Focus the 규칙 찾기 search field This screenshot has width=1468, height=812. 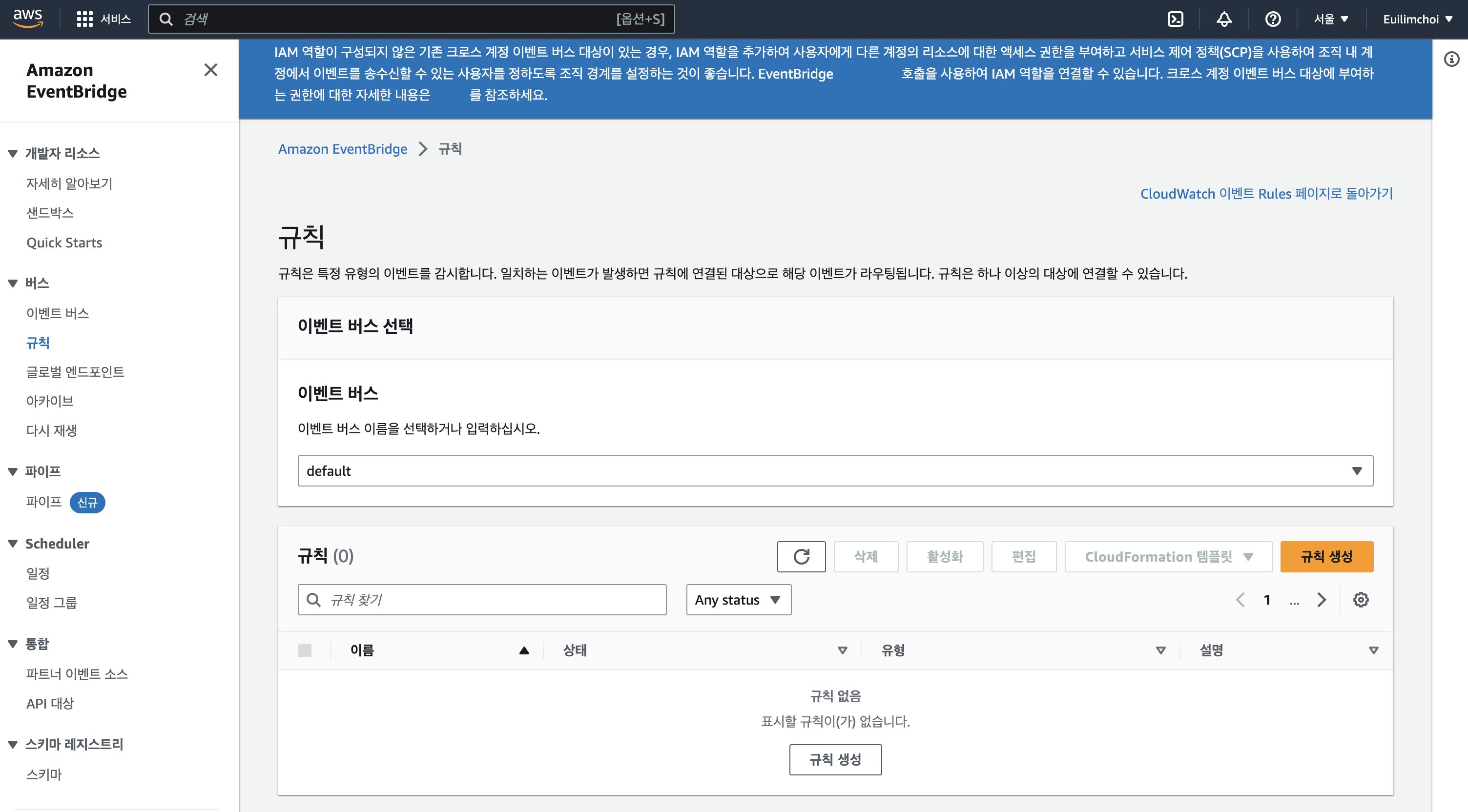click(481, 599)
